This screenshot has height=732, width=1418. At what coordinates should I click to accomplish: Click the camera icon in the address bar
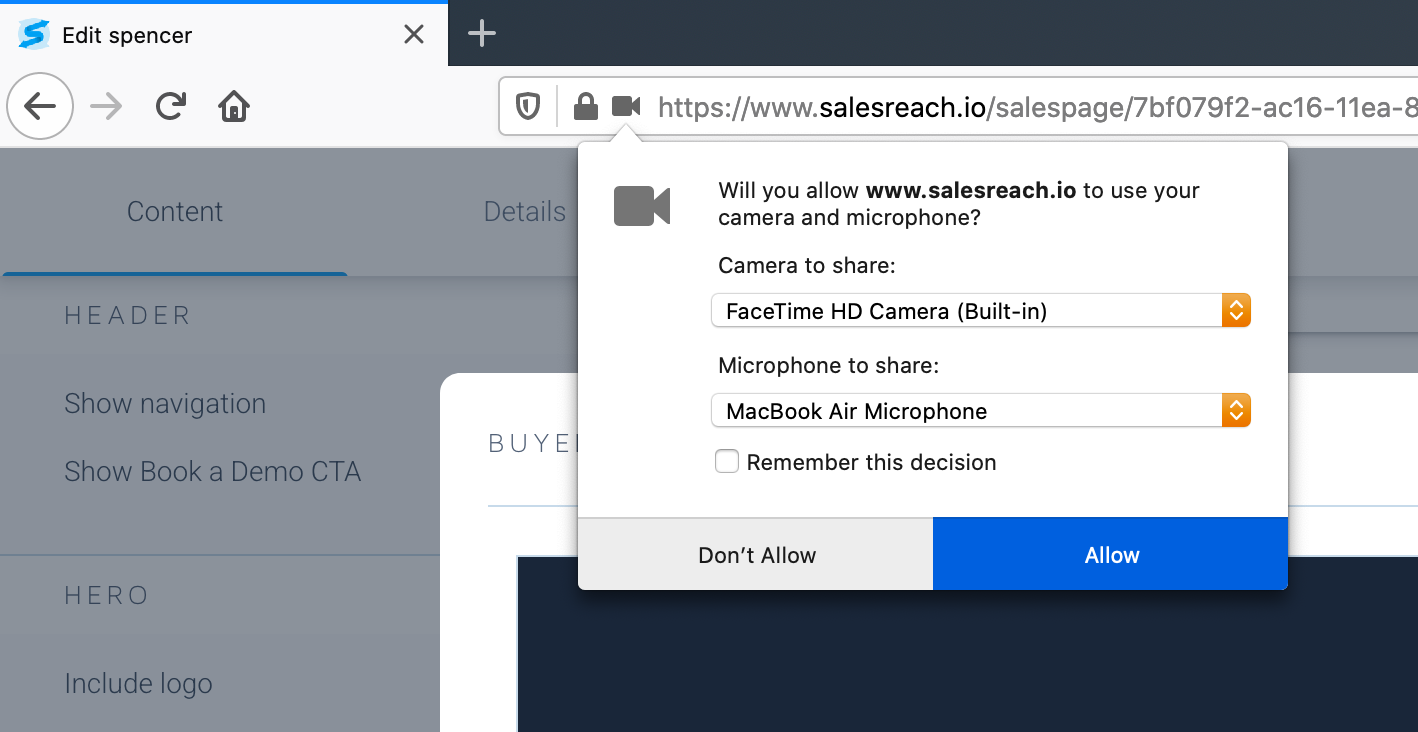[625, 107]
